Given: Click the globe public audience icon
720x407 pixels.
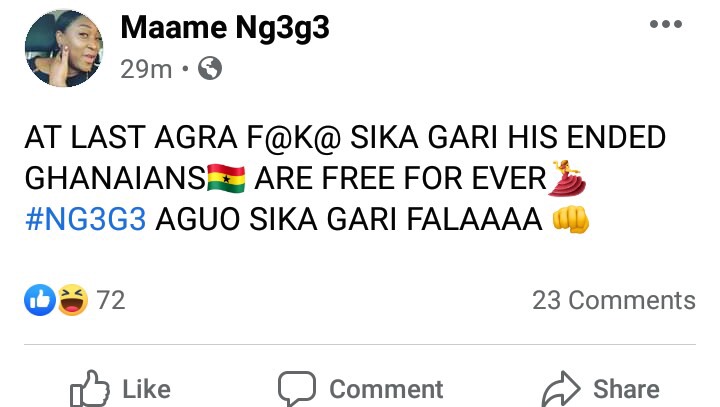Looking at the screenshot, I should (x=210, y=68).
